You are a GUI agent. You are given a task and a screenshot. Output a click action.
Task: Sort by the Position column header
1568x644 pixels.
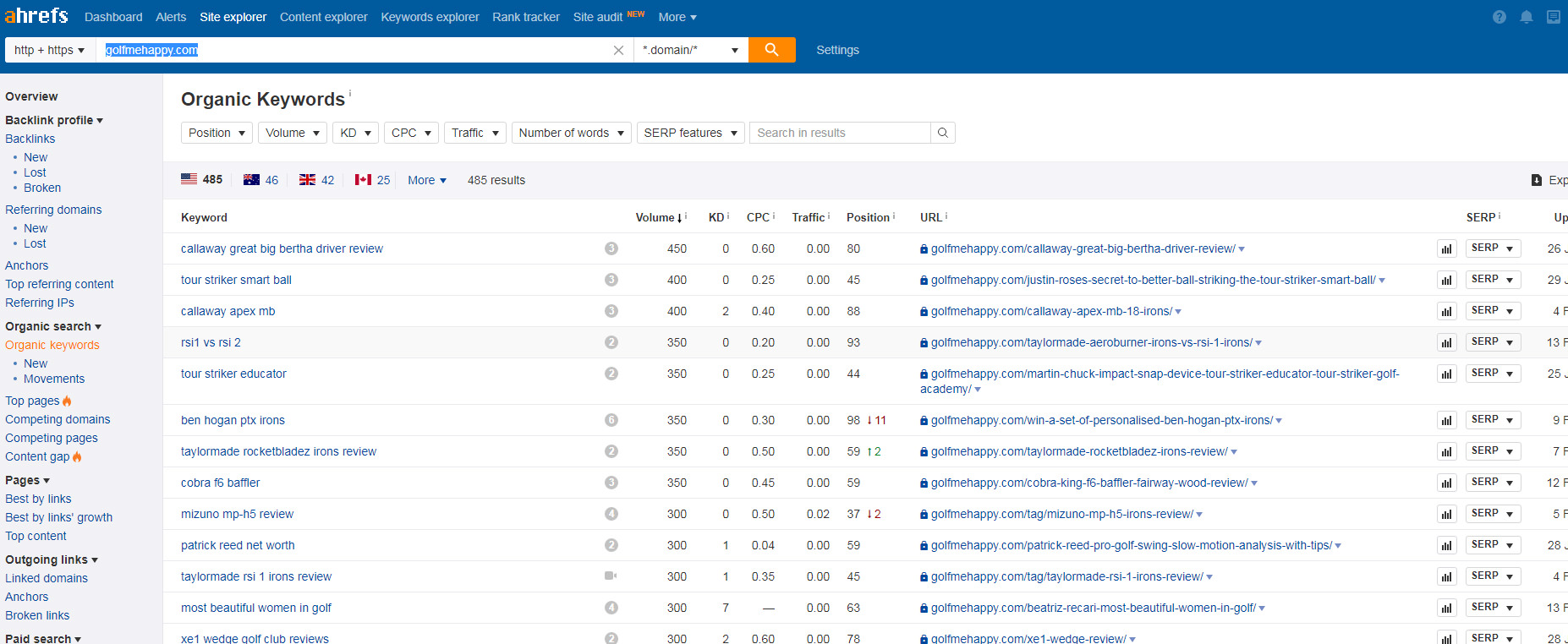(869, 217)
